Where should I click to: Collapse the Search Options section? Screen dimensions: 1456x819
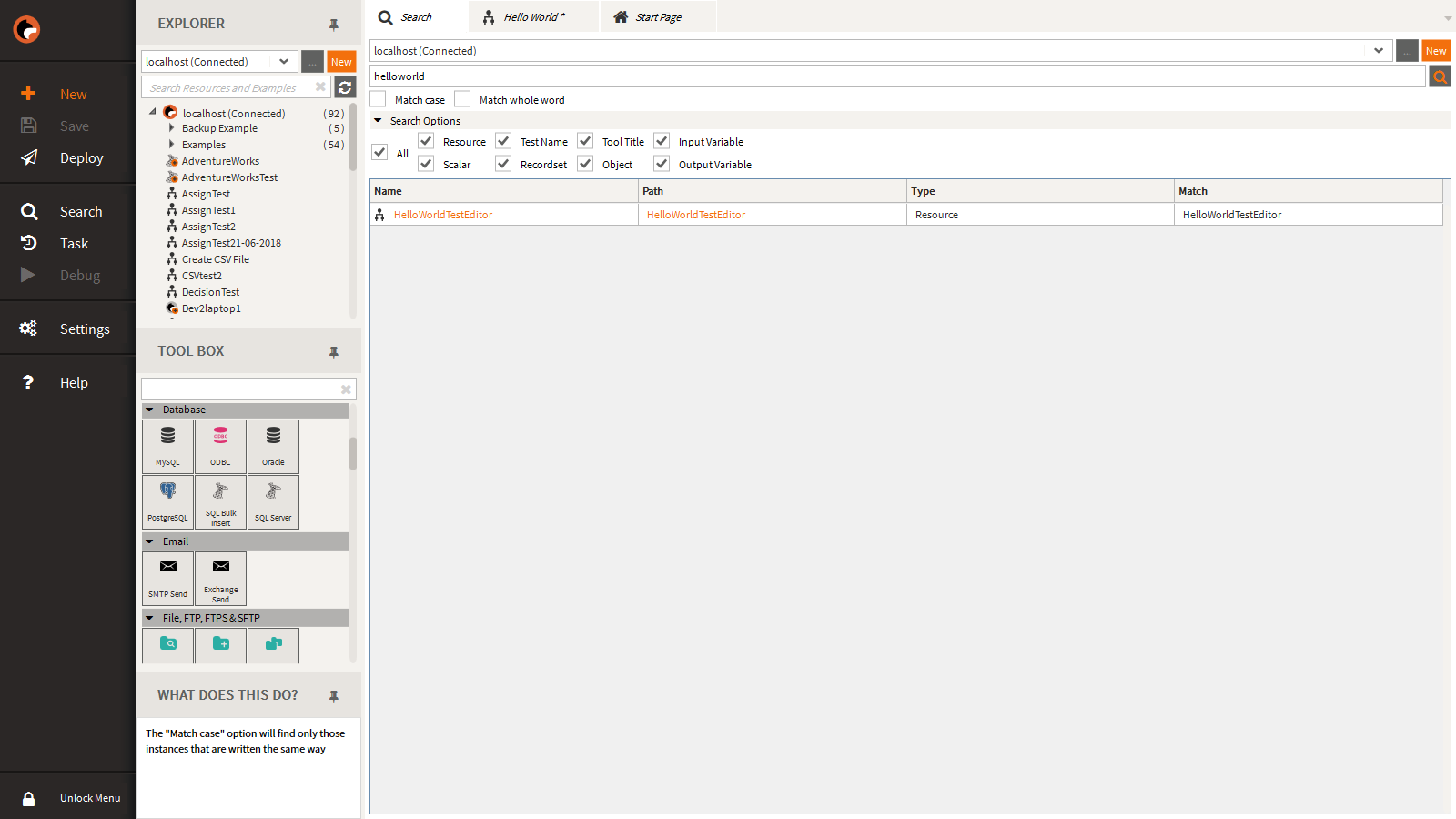(378, 120)
